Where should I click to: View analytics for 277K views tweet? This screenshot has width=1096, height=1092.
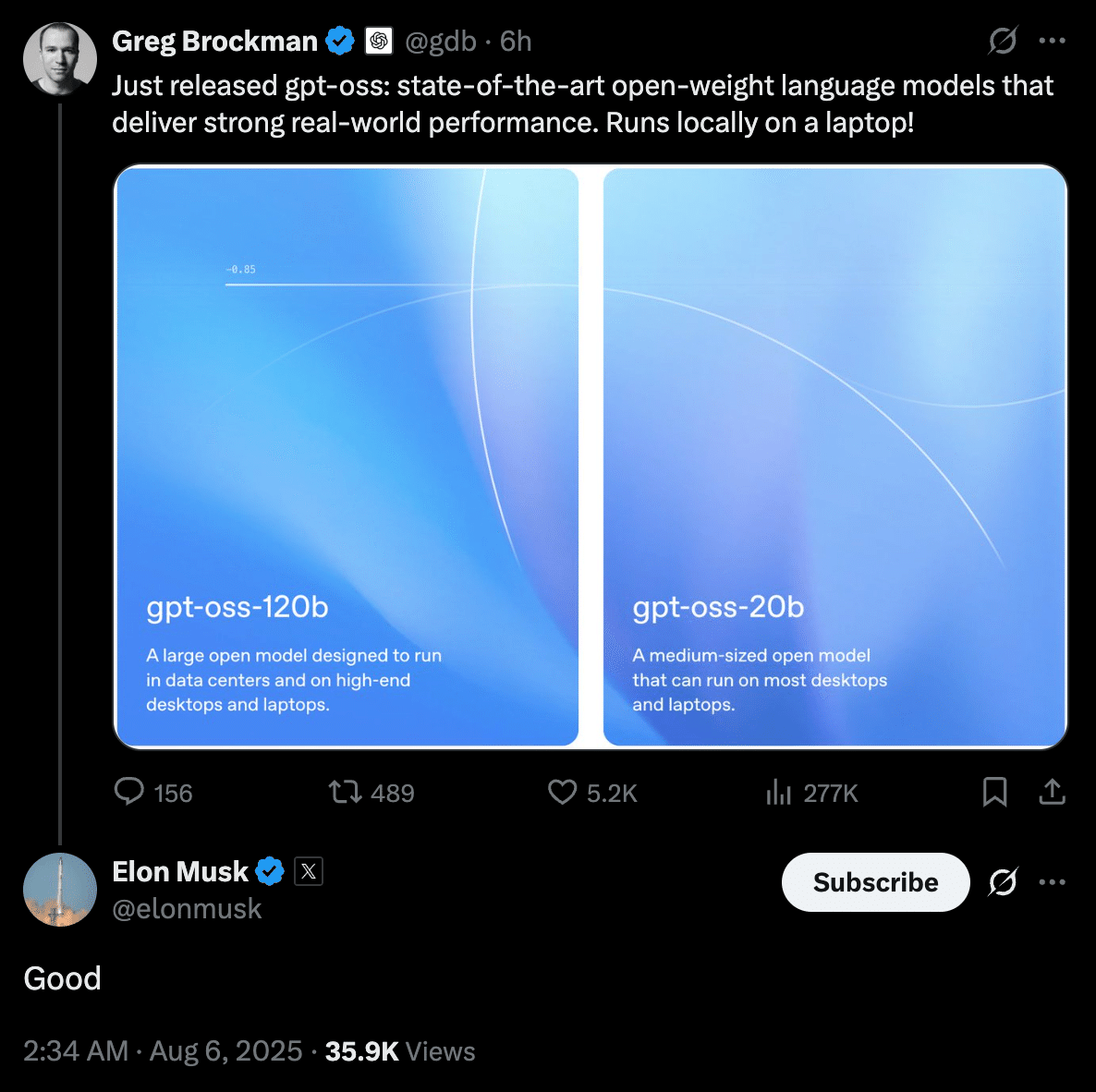tap(779, 792)
